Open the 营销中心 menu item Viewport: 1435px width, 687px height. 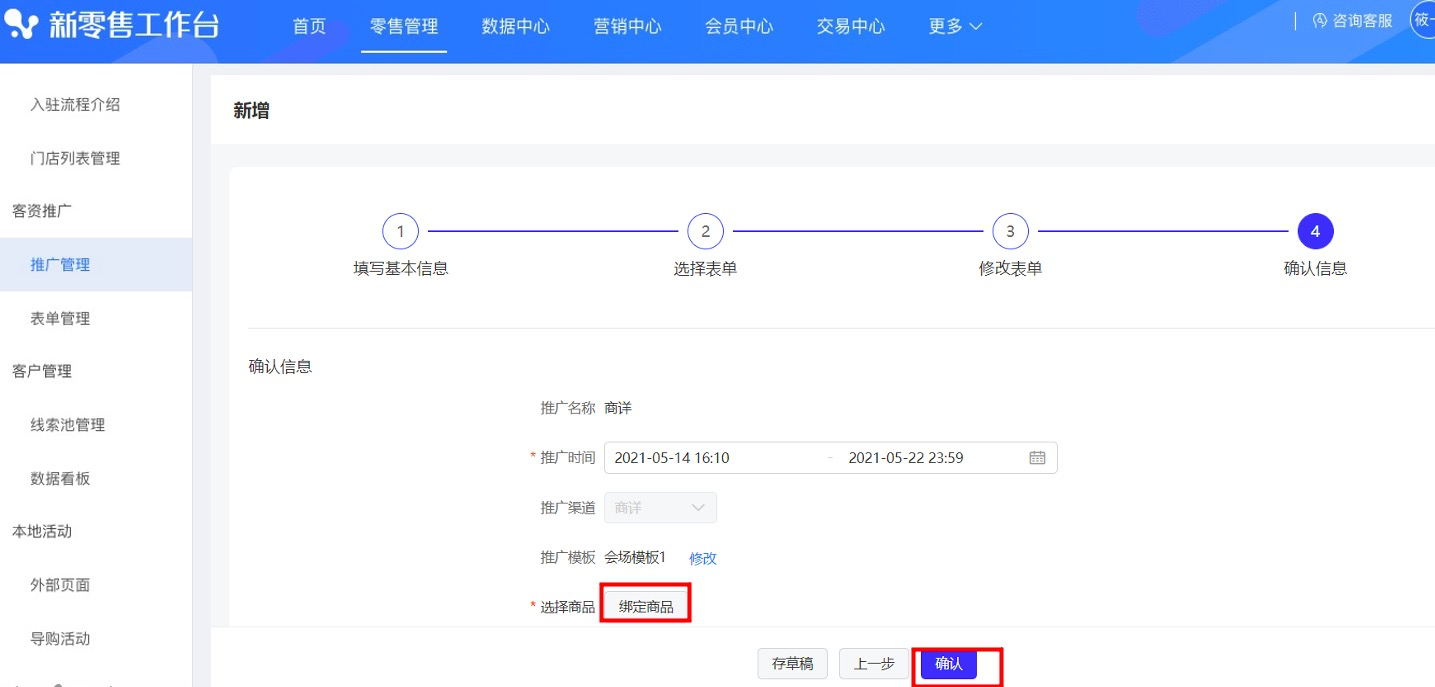[627, 26]
